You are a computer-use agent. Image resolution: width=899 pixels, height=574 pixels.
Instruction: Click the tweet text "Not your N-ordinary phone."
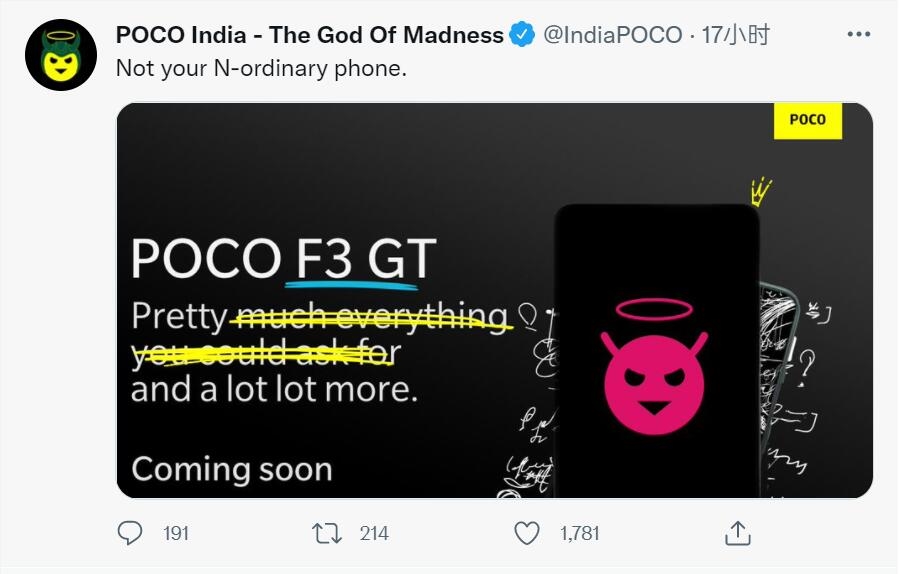point(262,68)
